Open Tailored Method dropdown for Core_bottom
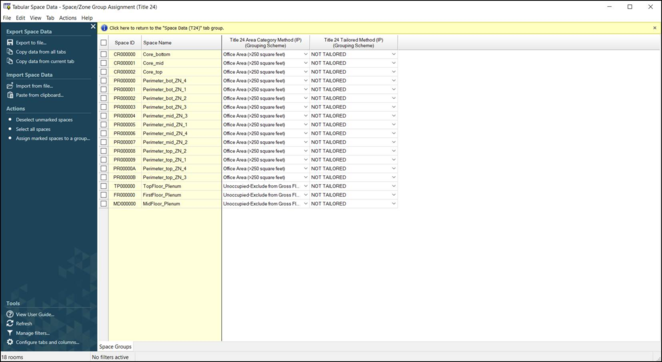 [x=393, y=54]
